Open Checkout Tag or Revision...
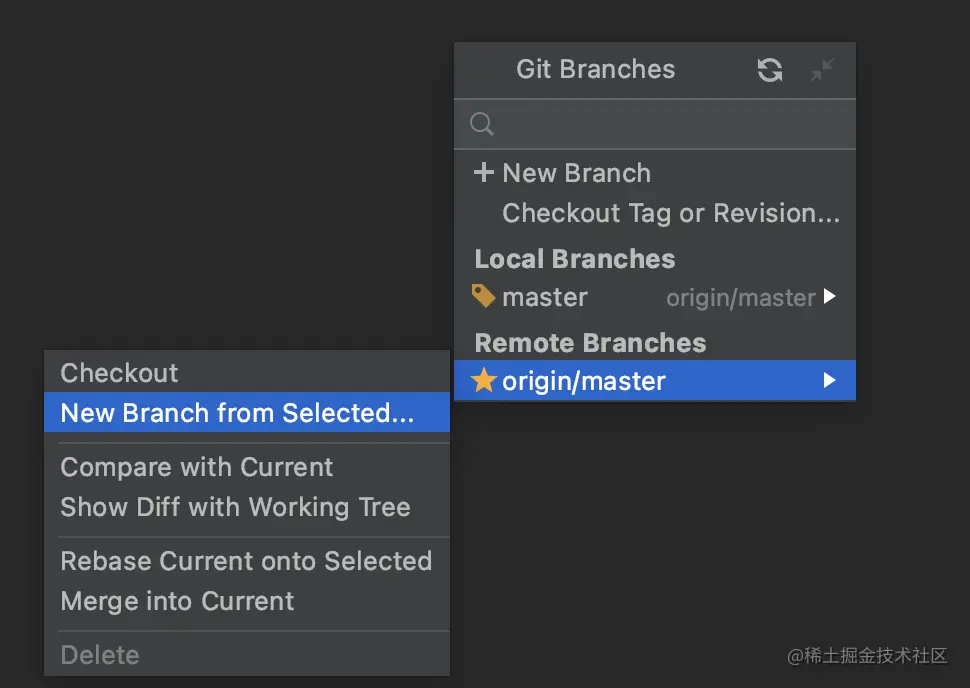 670,213
